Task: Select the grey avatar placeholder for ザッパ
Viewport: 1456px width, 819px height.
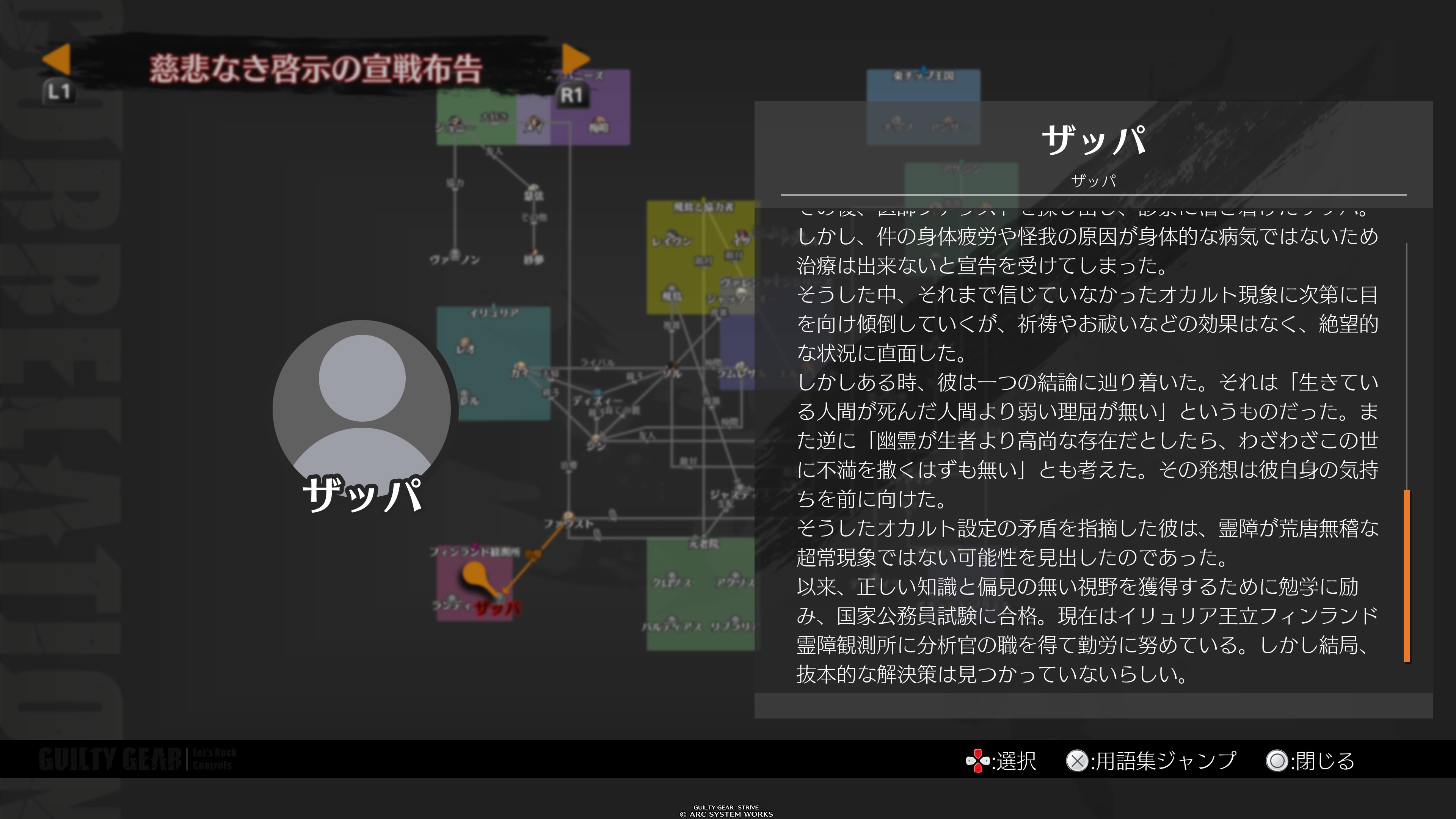Action: click(362, 408)
